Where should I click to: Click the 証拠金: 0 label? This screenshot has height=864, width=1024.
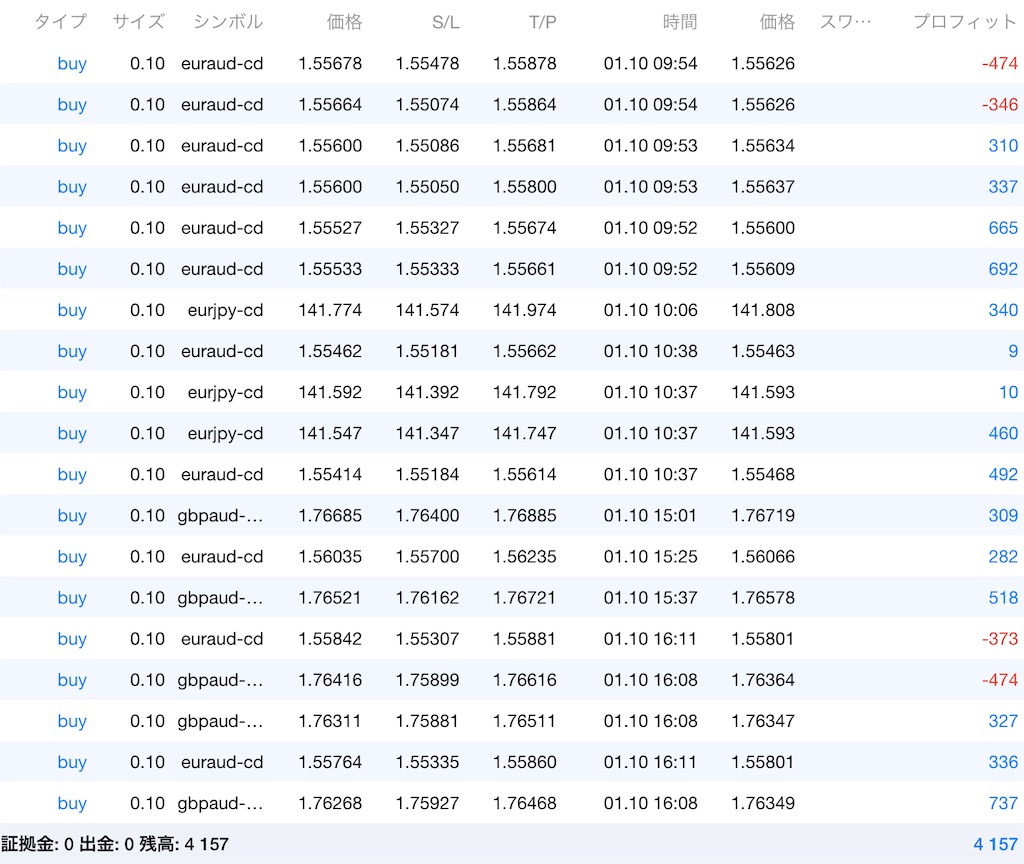pyautogui.click(x=37, y=844)
